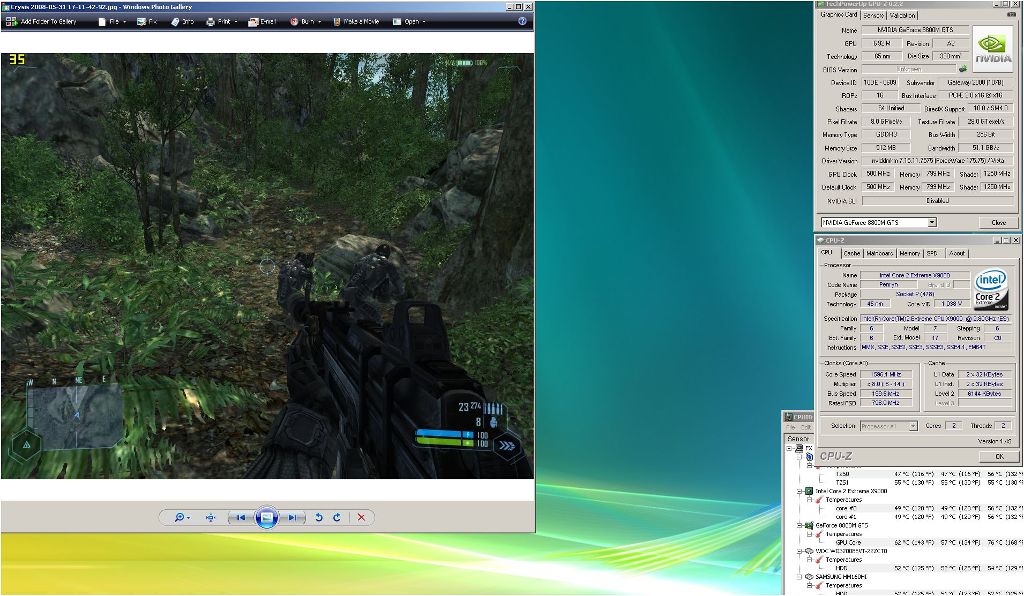This screenshot has width=1024, height=596.
Task: Click the NVIDIA logo in GPU-Z
Action: [993, 47]
